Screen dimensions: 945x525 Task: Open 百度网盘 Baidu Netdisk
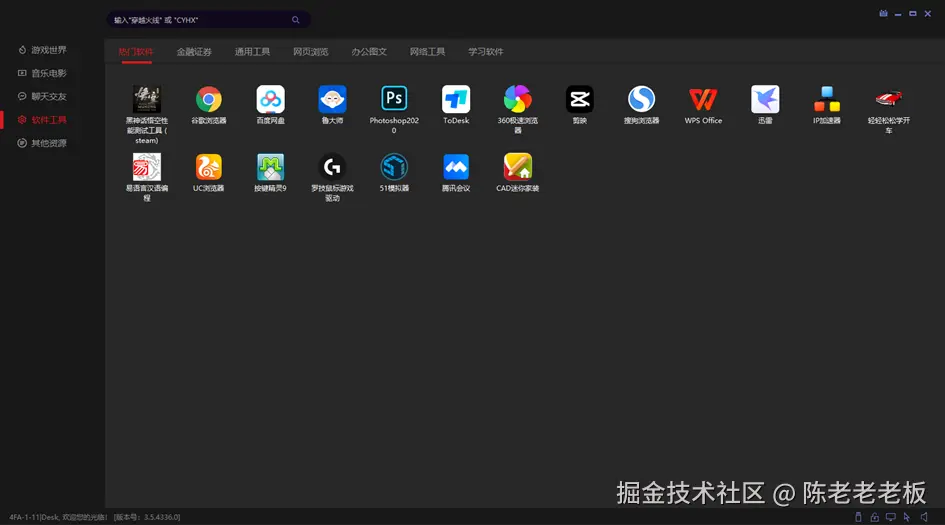click(x=271, y=99)
